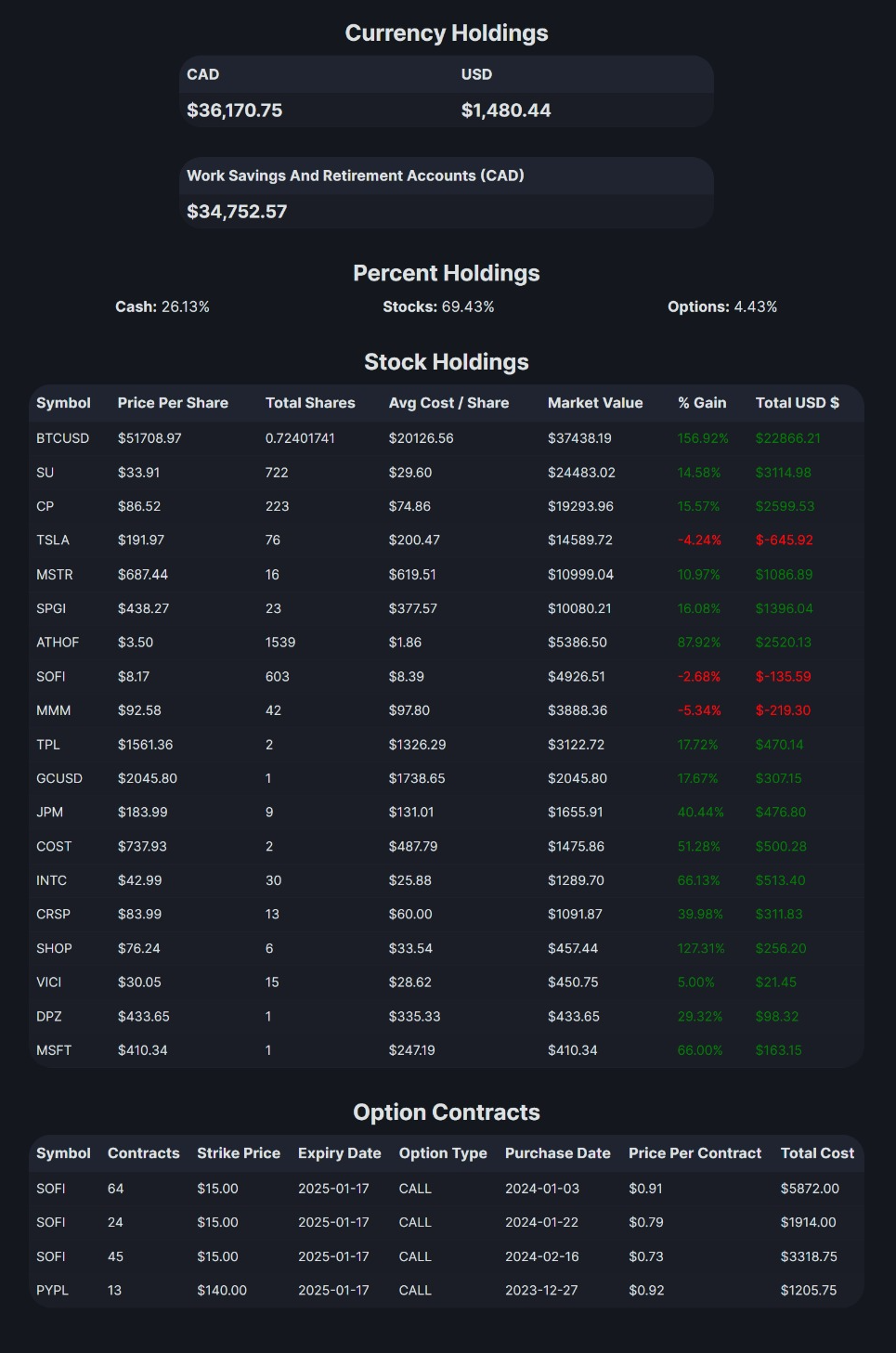Click the Option Contracts heading
The height and width of the screenshot is (1353, 896).
pos(447,1111)
